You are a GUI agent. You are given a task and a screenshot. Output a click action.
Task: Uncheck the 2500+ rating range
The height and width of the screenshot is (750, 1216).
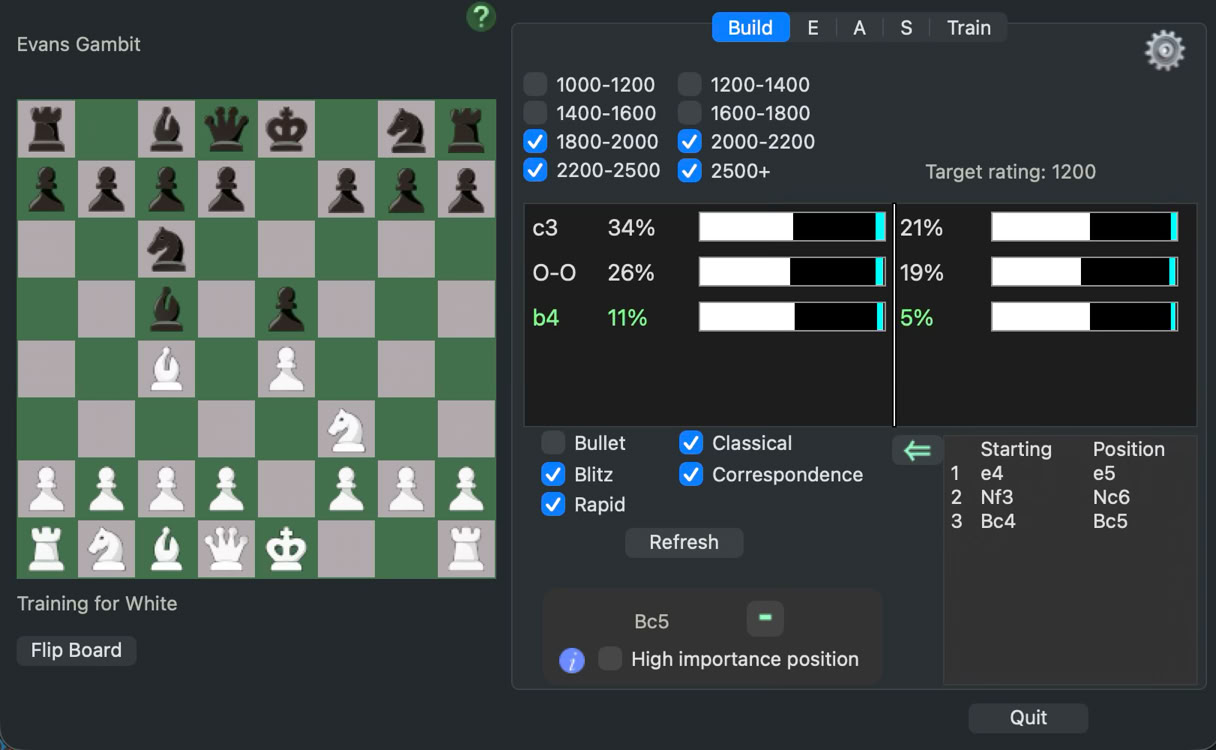[690, 171]
